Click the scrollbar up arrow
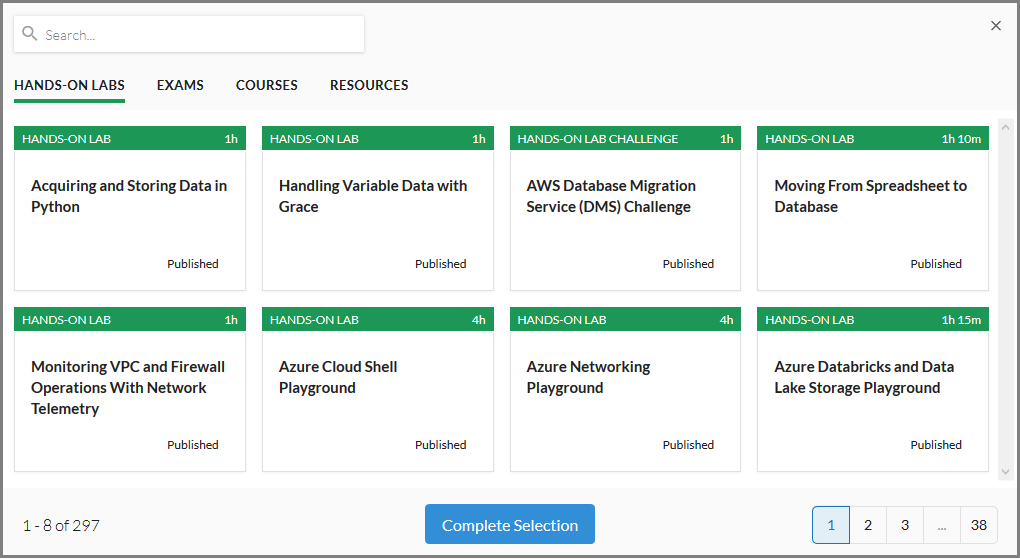This screenshot has width=1020, height=559. pyautogui.click(x=1005, y=128)
